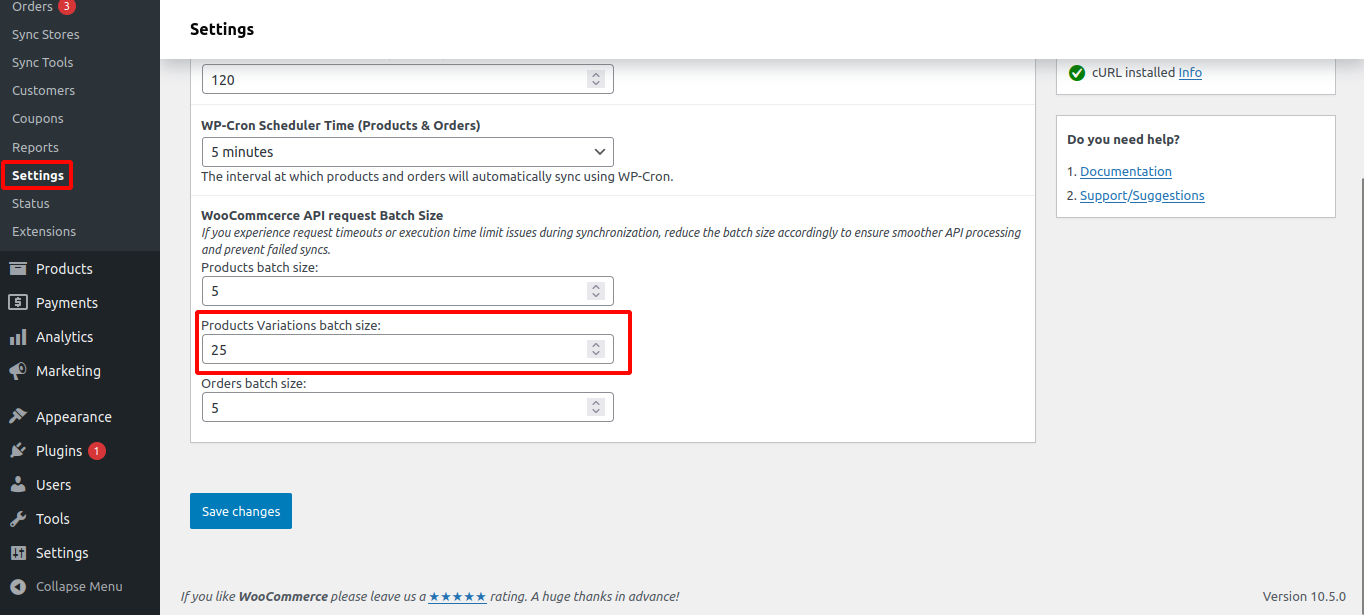
Task: Open Payments via its dollar icon
Action: [x=18, y=303]
